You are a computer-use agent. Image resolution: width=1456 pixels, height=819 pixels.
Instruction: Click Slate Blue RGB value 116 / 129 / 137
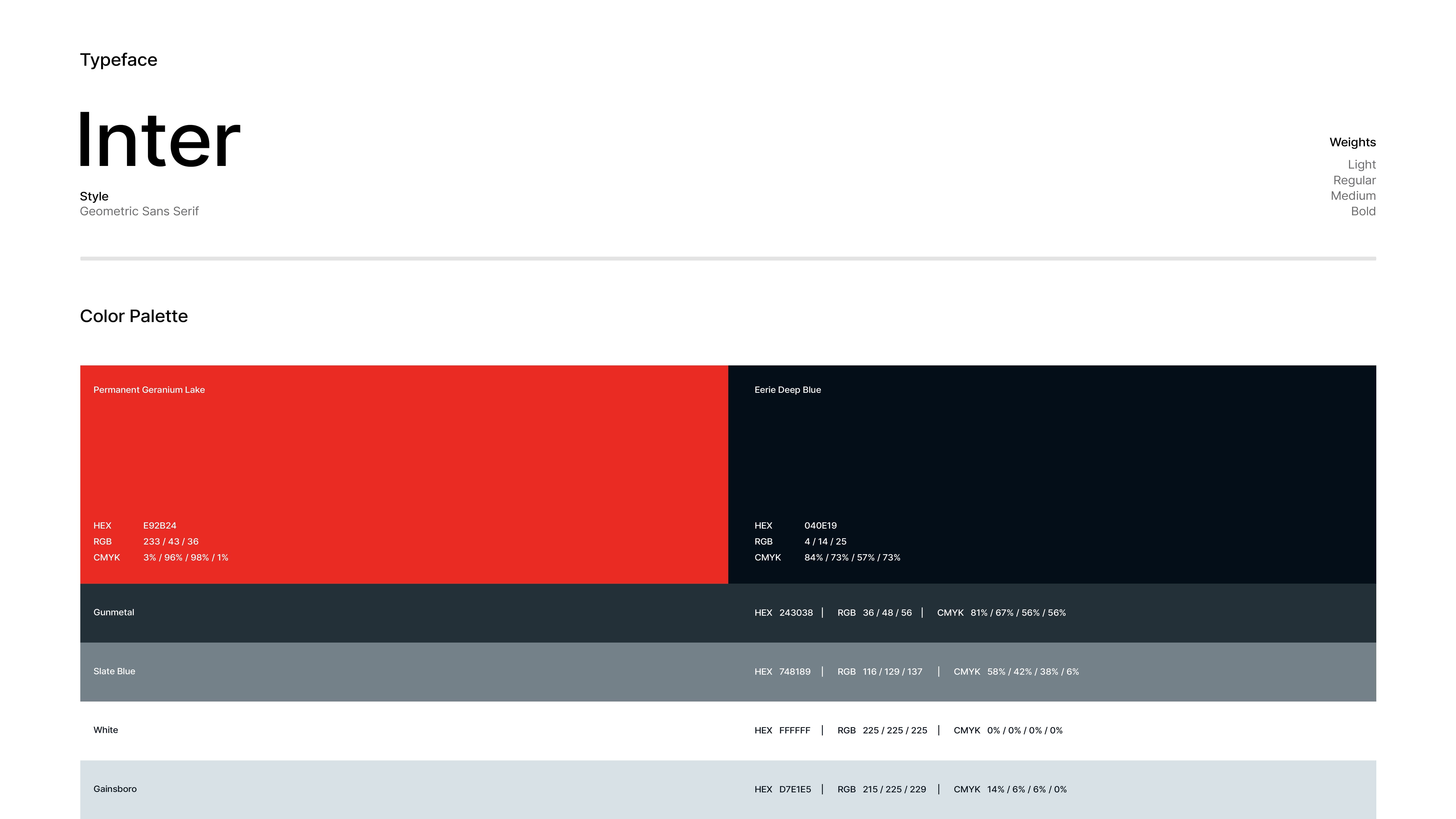[892, 671]
